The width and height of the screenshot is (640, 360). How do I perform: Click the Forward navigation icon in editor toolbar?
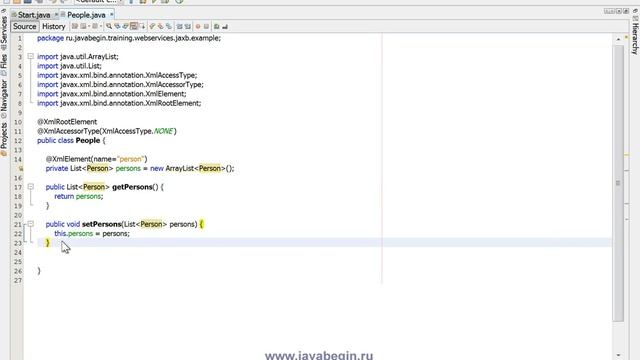pyautogui.click(x=95, y=26)
